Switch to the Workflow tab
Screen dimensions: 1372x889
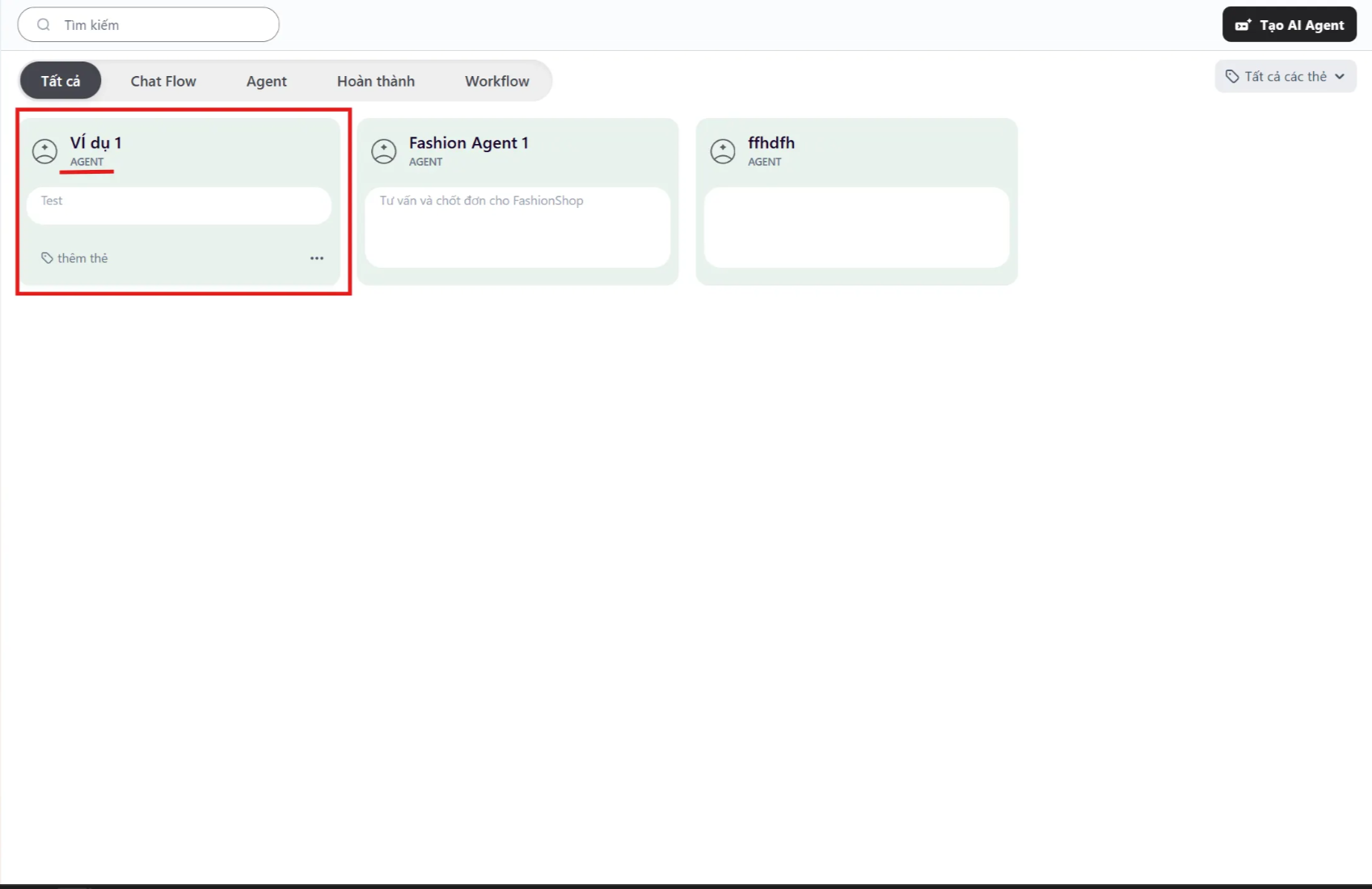pos(496,81)
